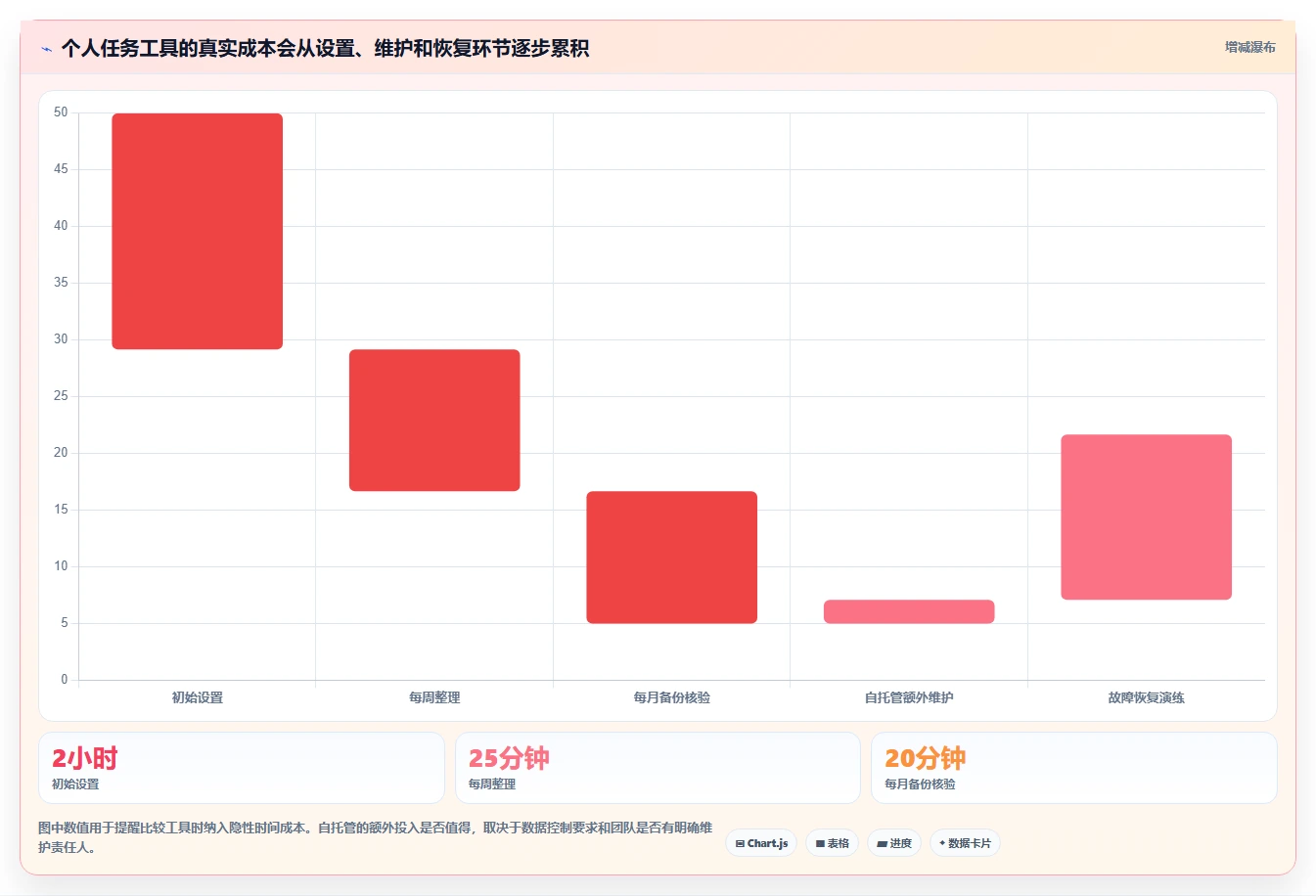Click the 初始设置 x-axis label
The height and width of the screenshot is (896, 1316).
coord(198,697)
